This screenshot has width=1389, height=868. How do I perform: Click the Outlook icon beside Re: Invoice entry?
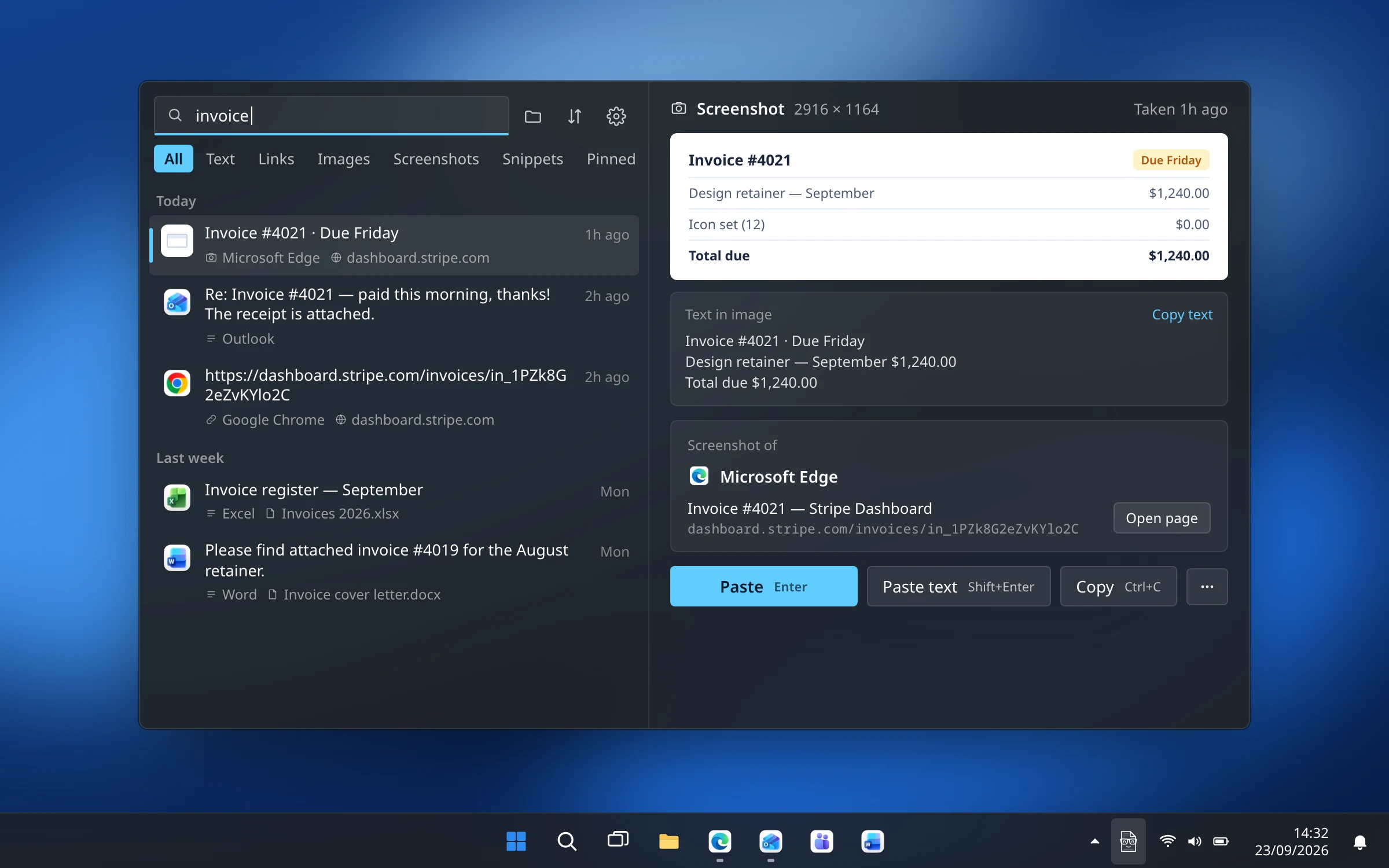177,302
